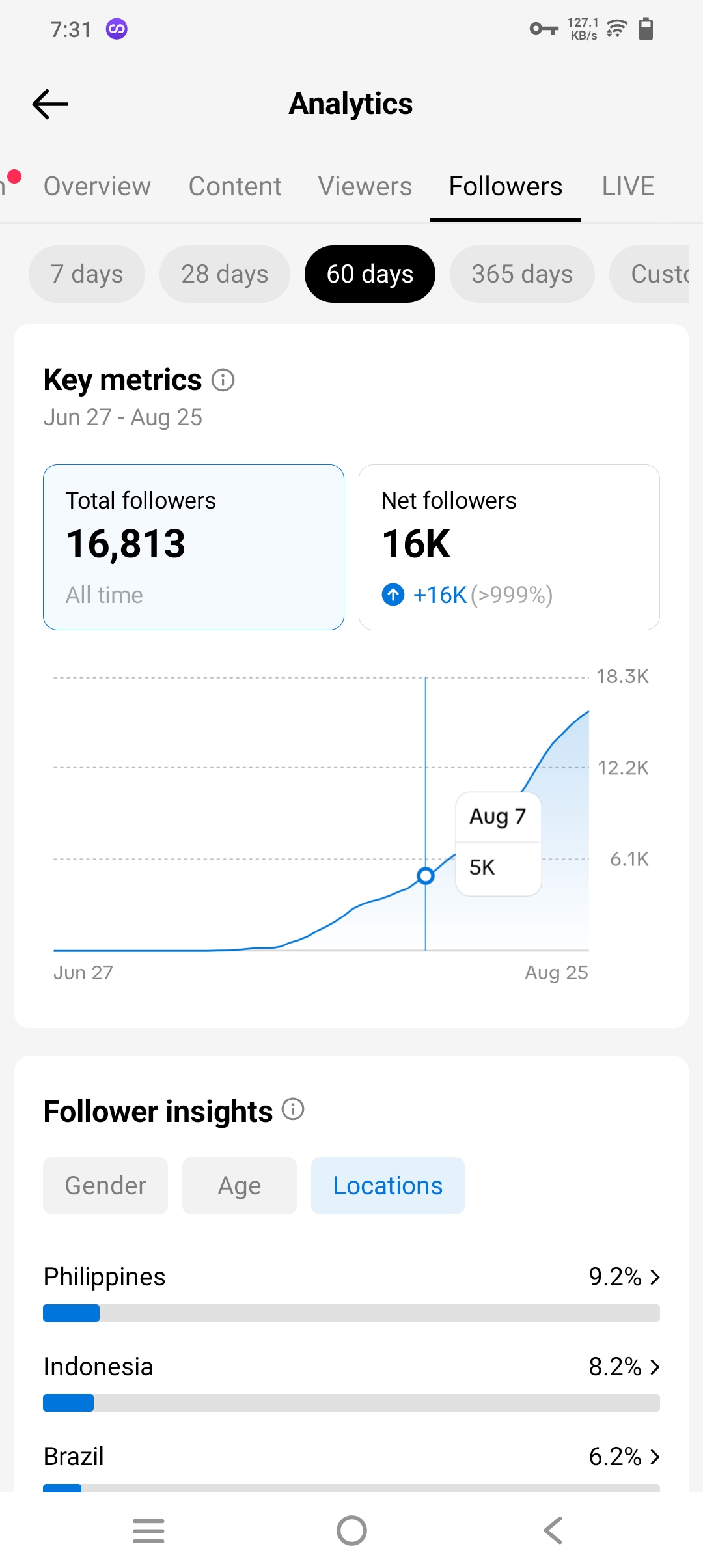Screen dimensions: 703x1568
Task: Expand Philippines location details chevron
Action: 655,1277
